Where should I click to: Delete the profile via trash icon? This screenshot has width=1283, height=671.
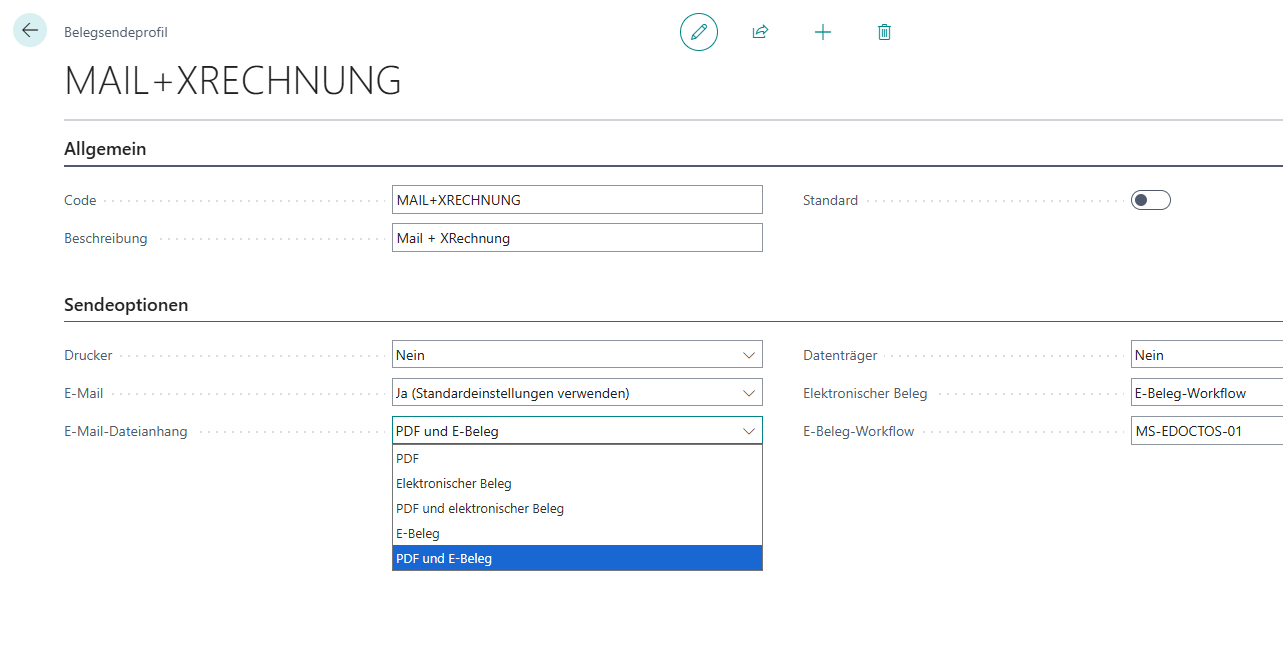tap(884, 31)
